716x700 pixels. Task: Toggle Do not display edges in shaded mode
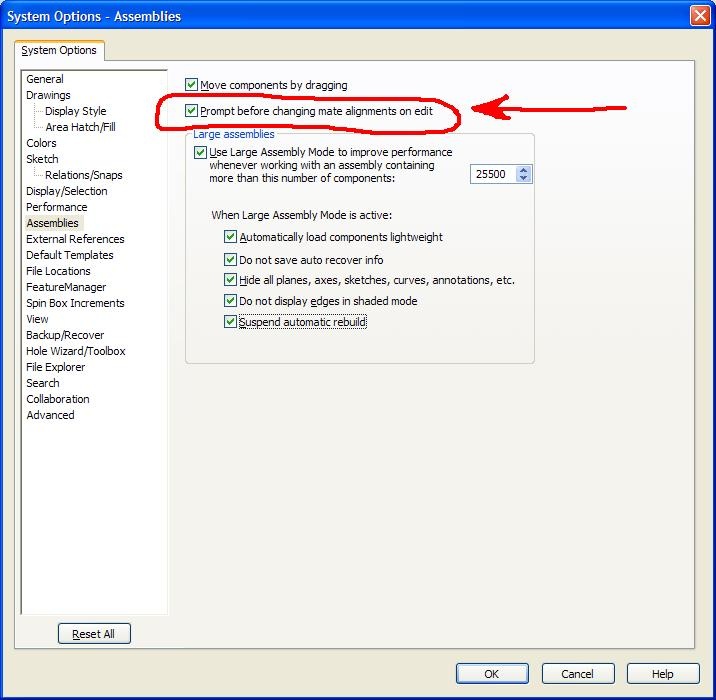pyautogui.click(x=230, y=300)
